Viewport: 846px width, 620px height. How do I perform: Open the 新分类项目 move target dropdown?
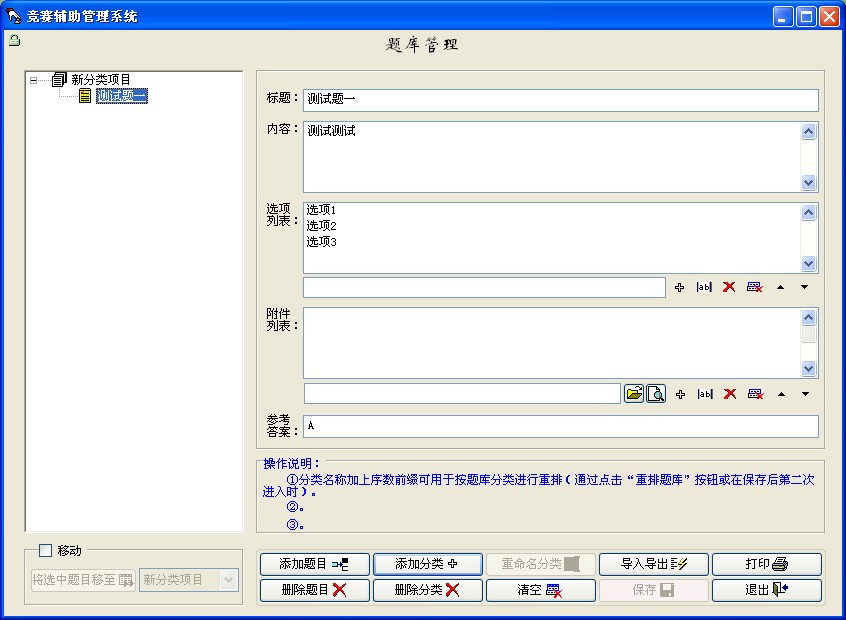[228, 580]
